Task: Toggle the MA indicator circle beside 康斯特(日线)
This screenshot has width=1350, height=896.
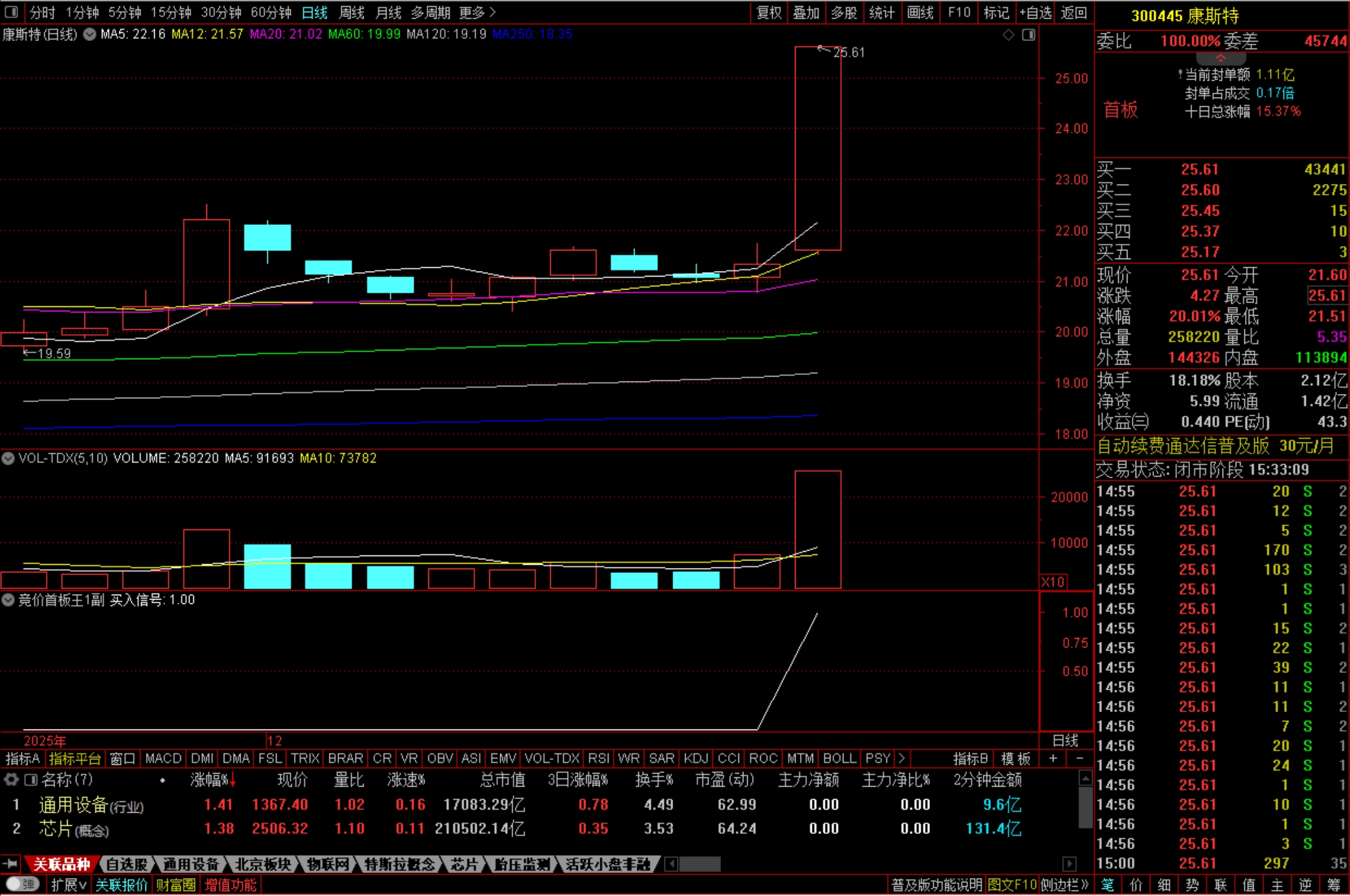Action: (x=90, y=34)
